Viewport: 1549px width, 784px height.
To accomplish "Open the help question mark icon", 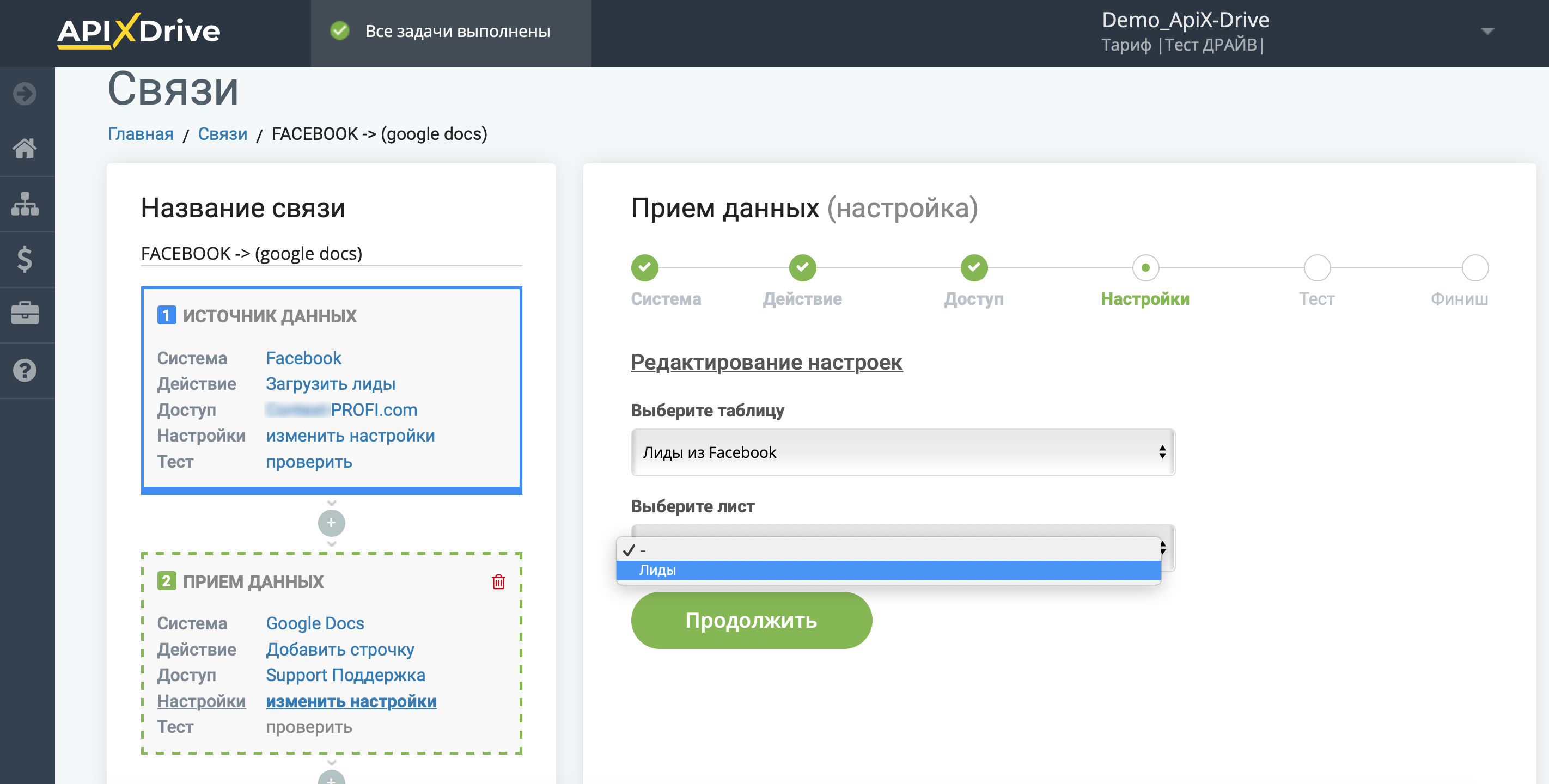I will (25, 370).
